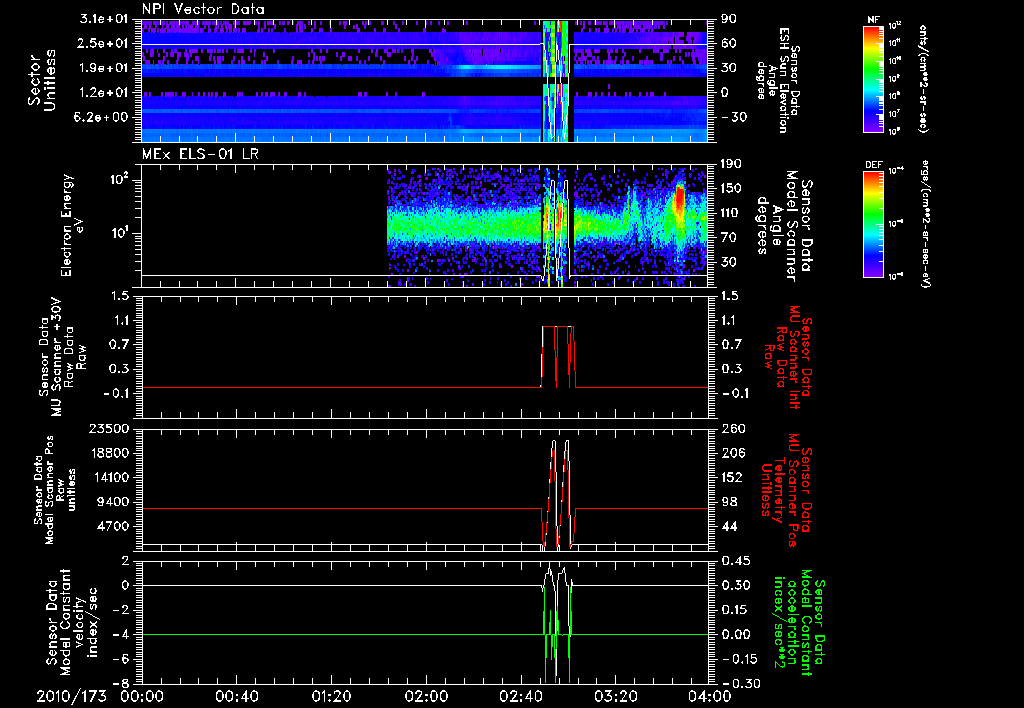Viewport: 1024px width, 708px height.
Task: Click the 02:40 time tick label
Action: coord(520,696)
